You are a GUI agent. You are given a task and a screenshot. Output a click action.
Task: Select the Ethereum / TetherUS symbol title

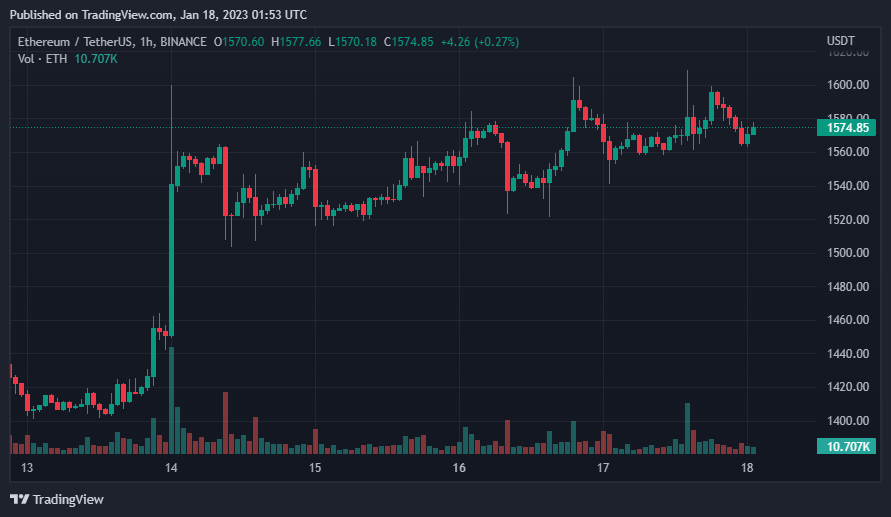pyautogui.click(x=112, y=42)
